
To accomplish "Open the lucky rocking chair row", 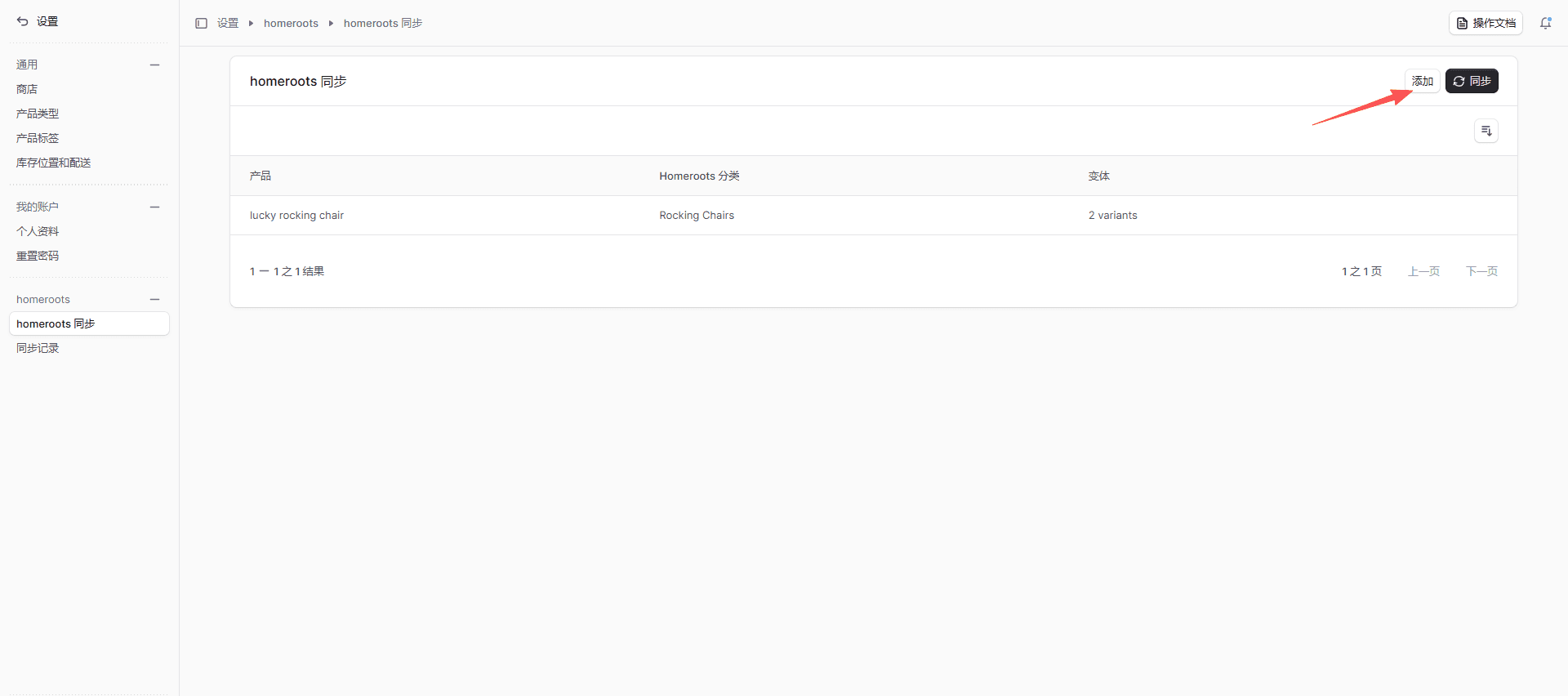I will 296,216.
